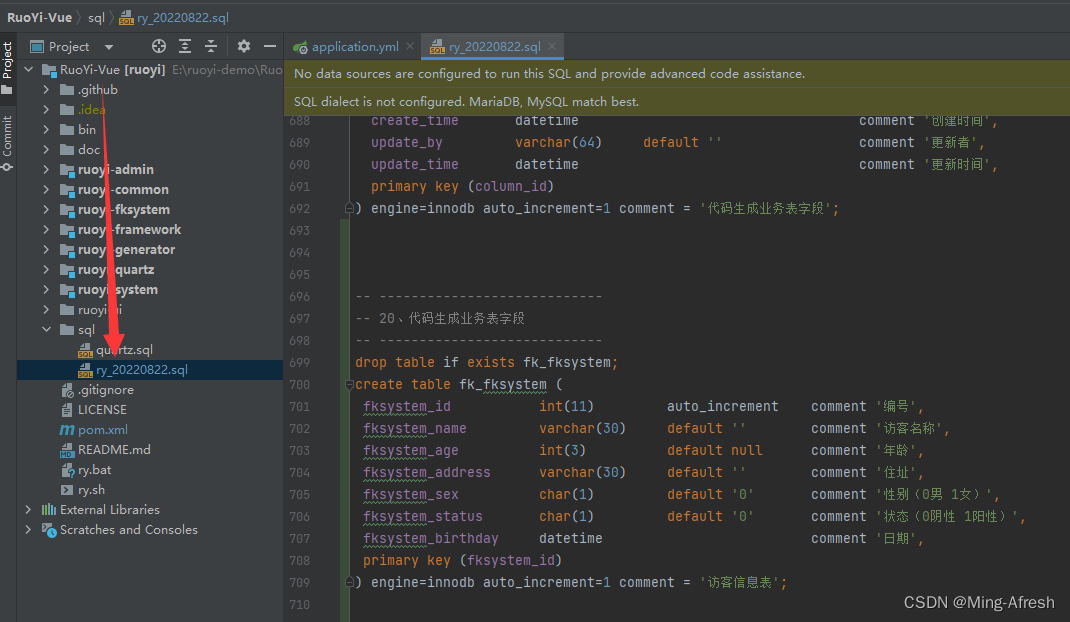The width and height of the screenshot is (1070, 622).
Task: Open pom.xml Maven file
Action: [x=102, y=429]
